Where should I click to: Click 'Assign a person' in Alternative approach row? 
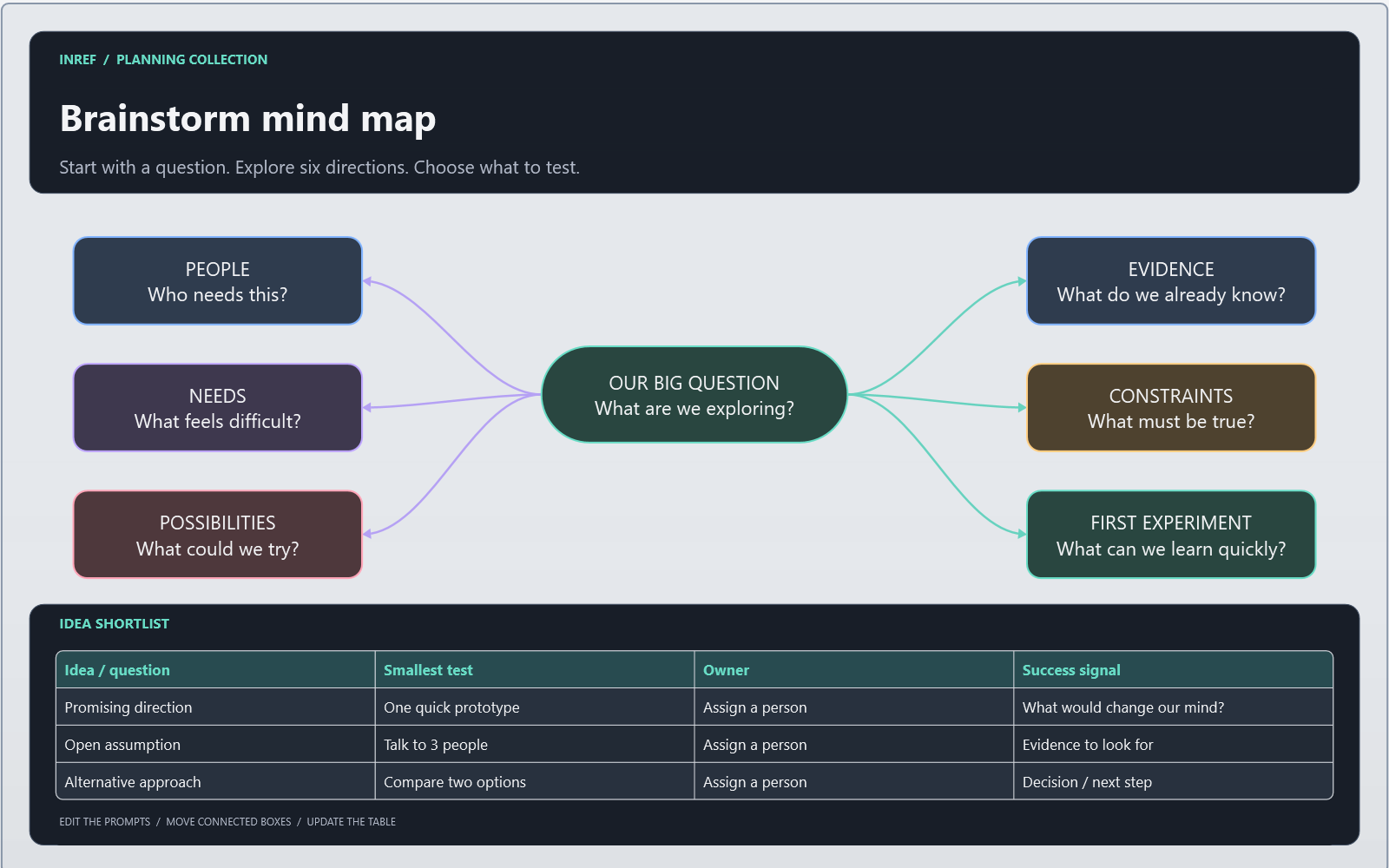pyautogui.click(x=854, y=781)
